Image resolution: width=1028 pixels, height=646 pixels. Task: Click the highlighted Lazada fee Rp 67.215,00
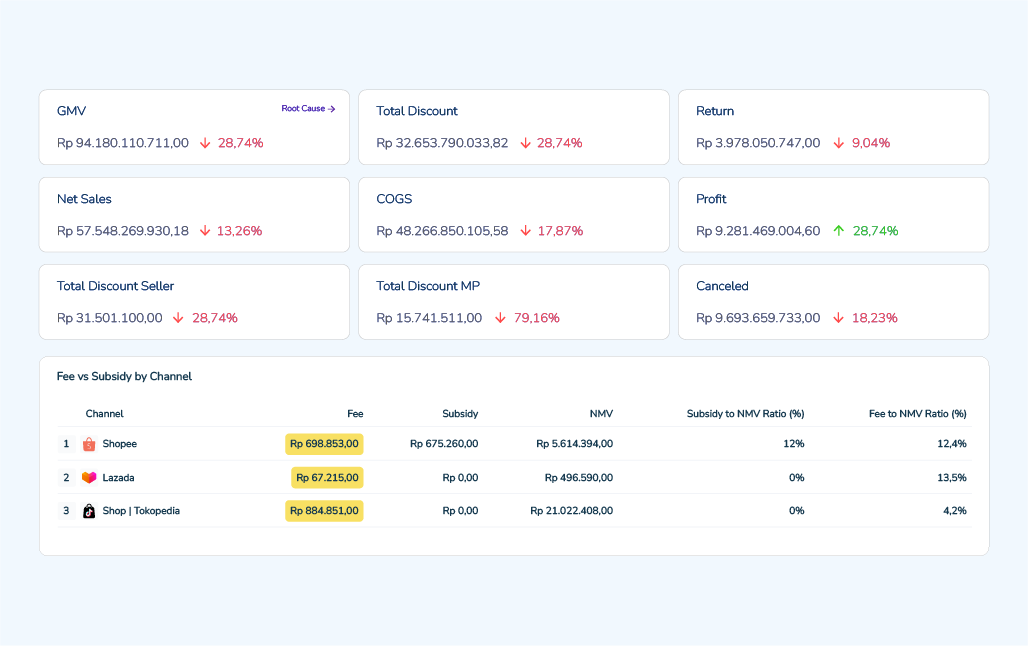tap(327, 477)
